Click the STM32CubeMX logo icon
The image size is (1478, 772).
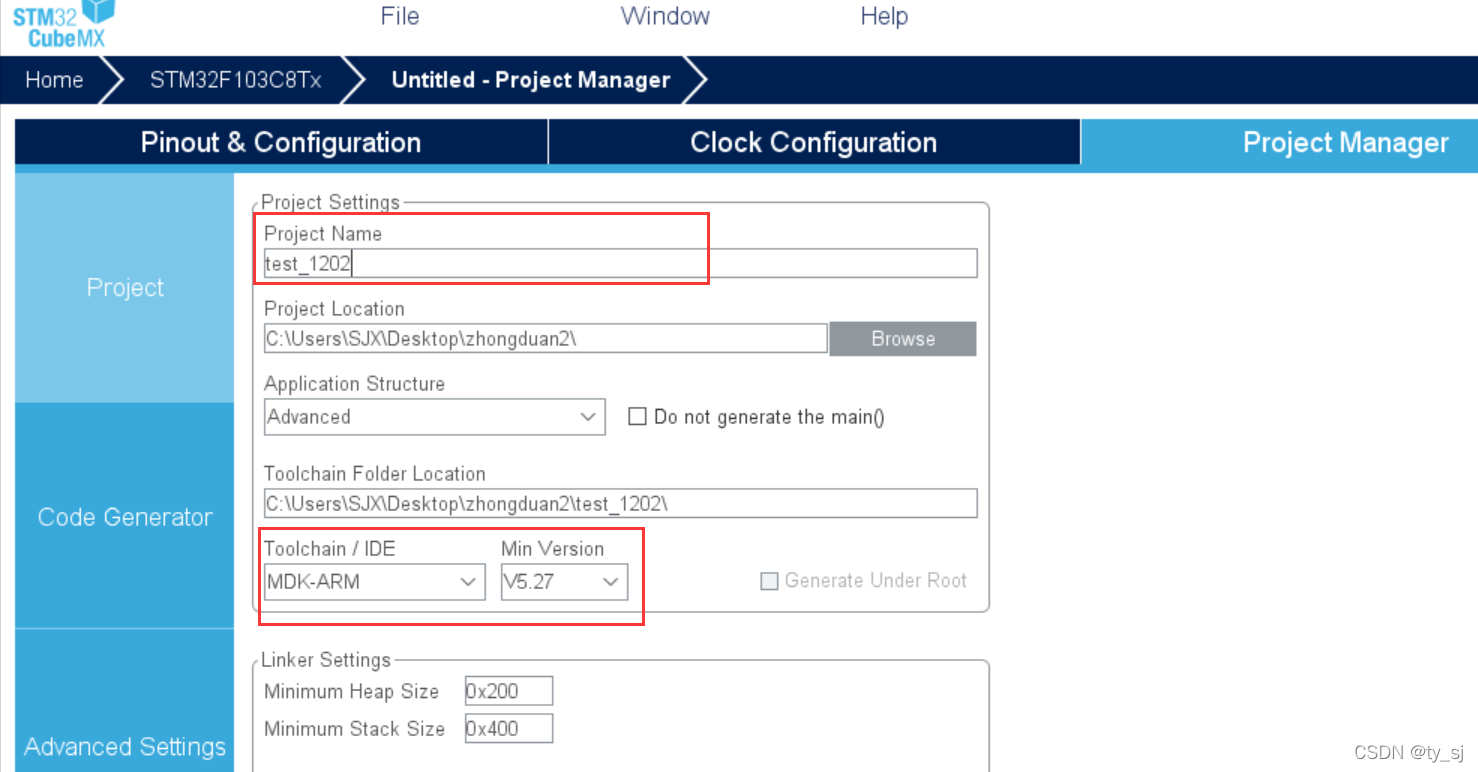pos(65,24)
